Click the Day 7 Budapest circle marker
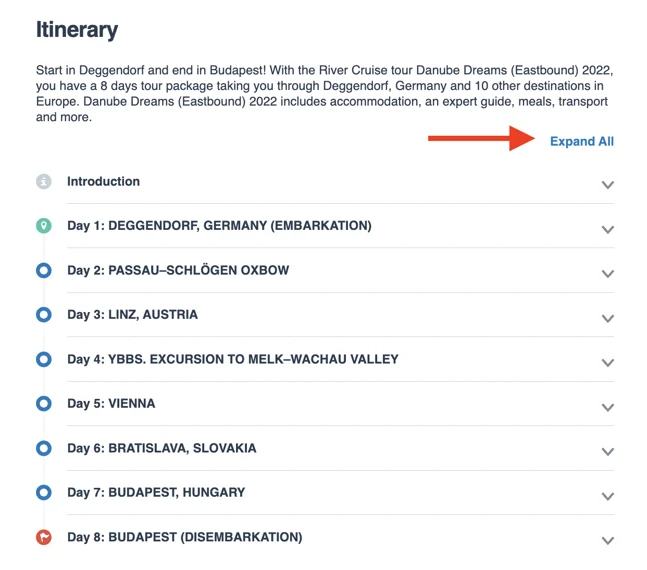 click(x=44, y=492)
